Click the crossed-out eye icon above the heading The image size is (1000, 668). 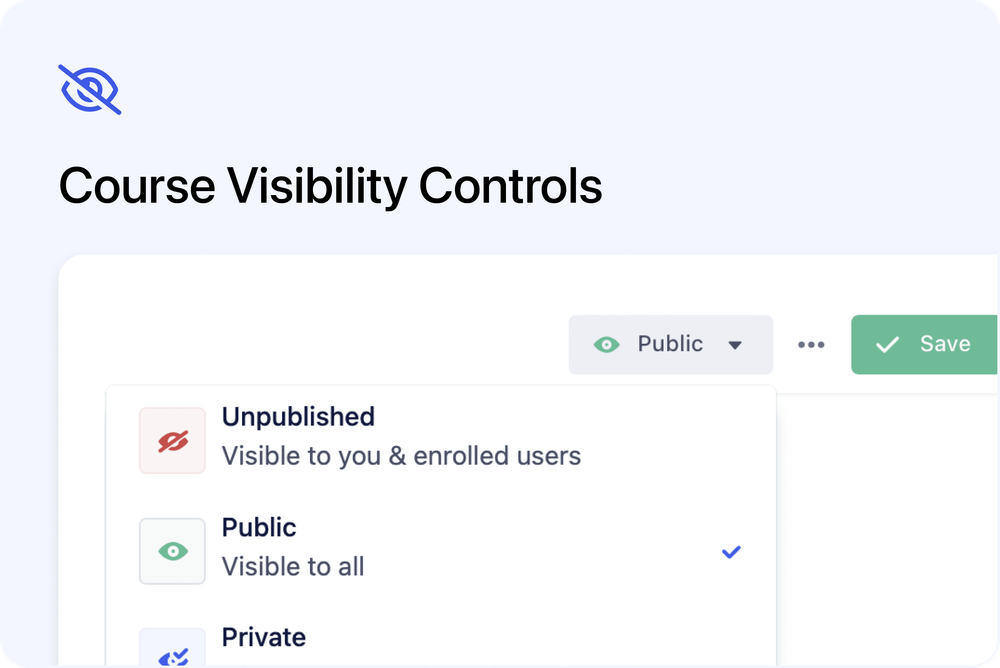(x=89, y=88)
